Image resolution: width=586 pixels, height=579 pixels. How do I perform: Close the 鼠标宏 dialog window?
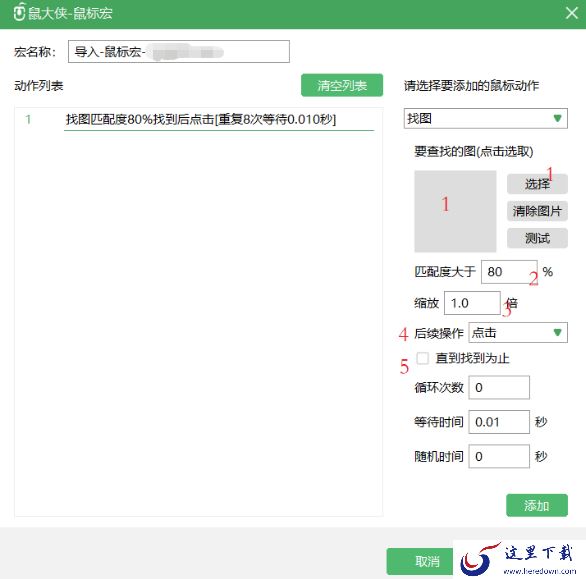click(x=571, y=13)
